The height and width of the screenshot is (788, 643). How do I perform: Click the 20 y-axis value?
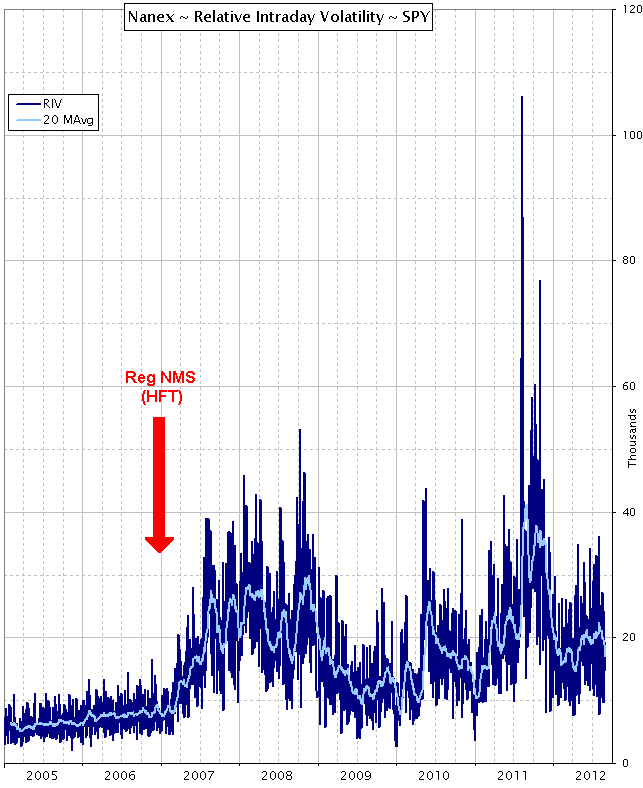628,637
